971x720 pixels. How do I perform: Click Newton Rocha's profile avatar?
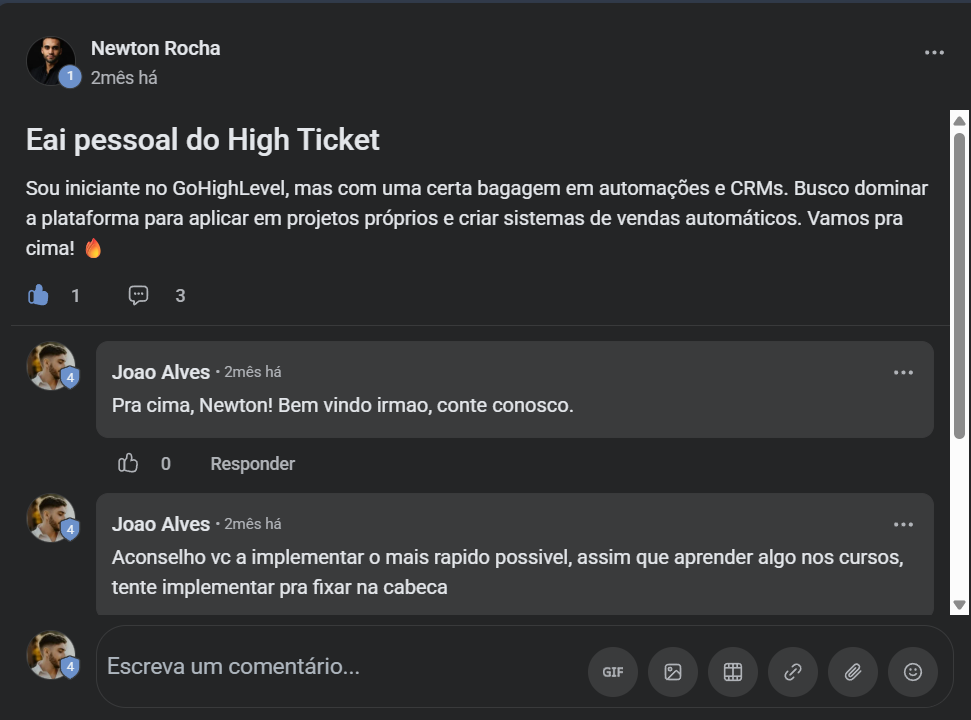50,61
